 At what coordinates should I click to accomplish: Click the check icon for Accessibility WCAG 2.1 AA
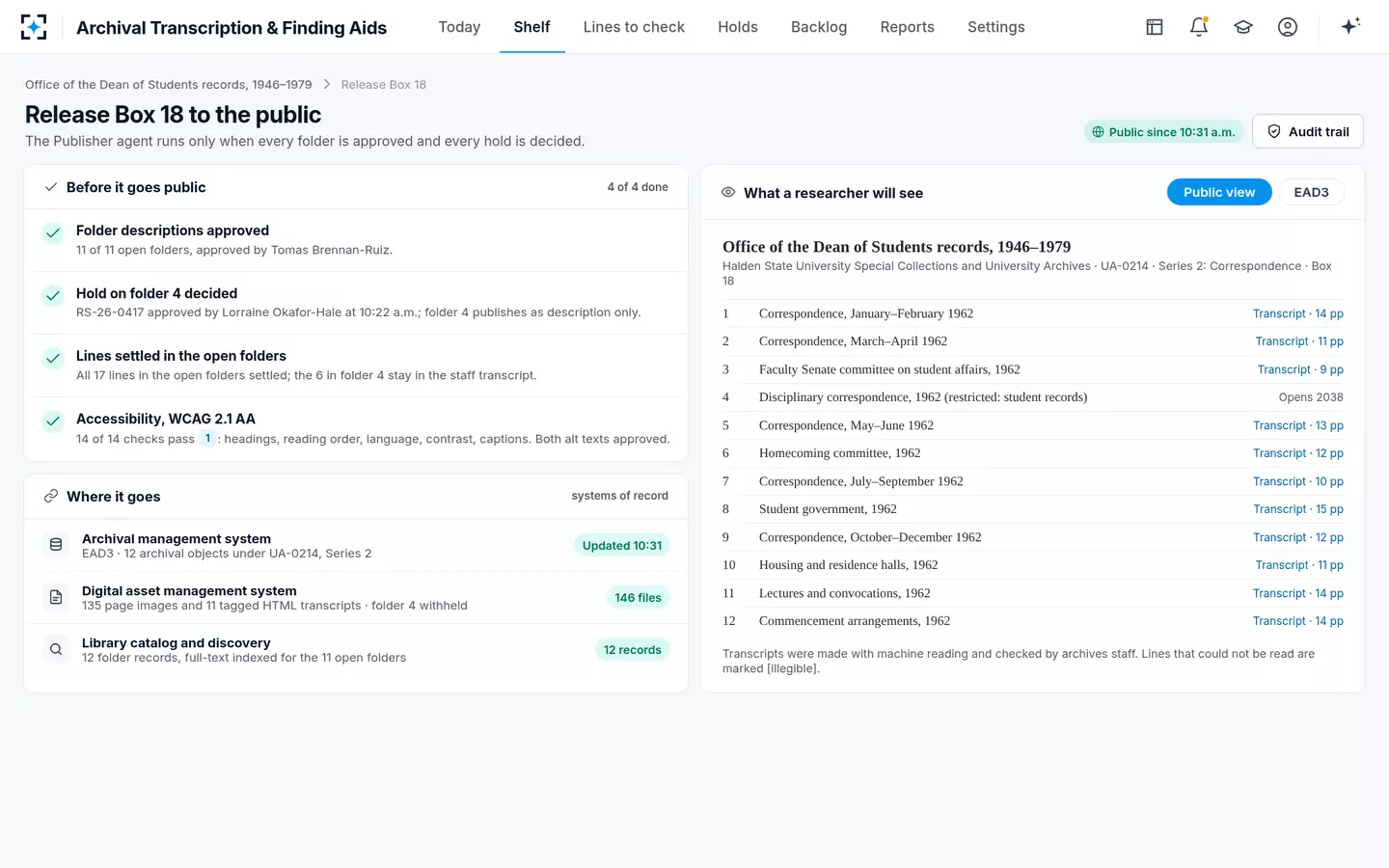[x=53, y=420]
